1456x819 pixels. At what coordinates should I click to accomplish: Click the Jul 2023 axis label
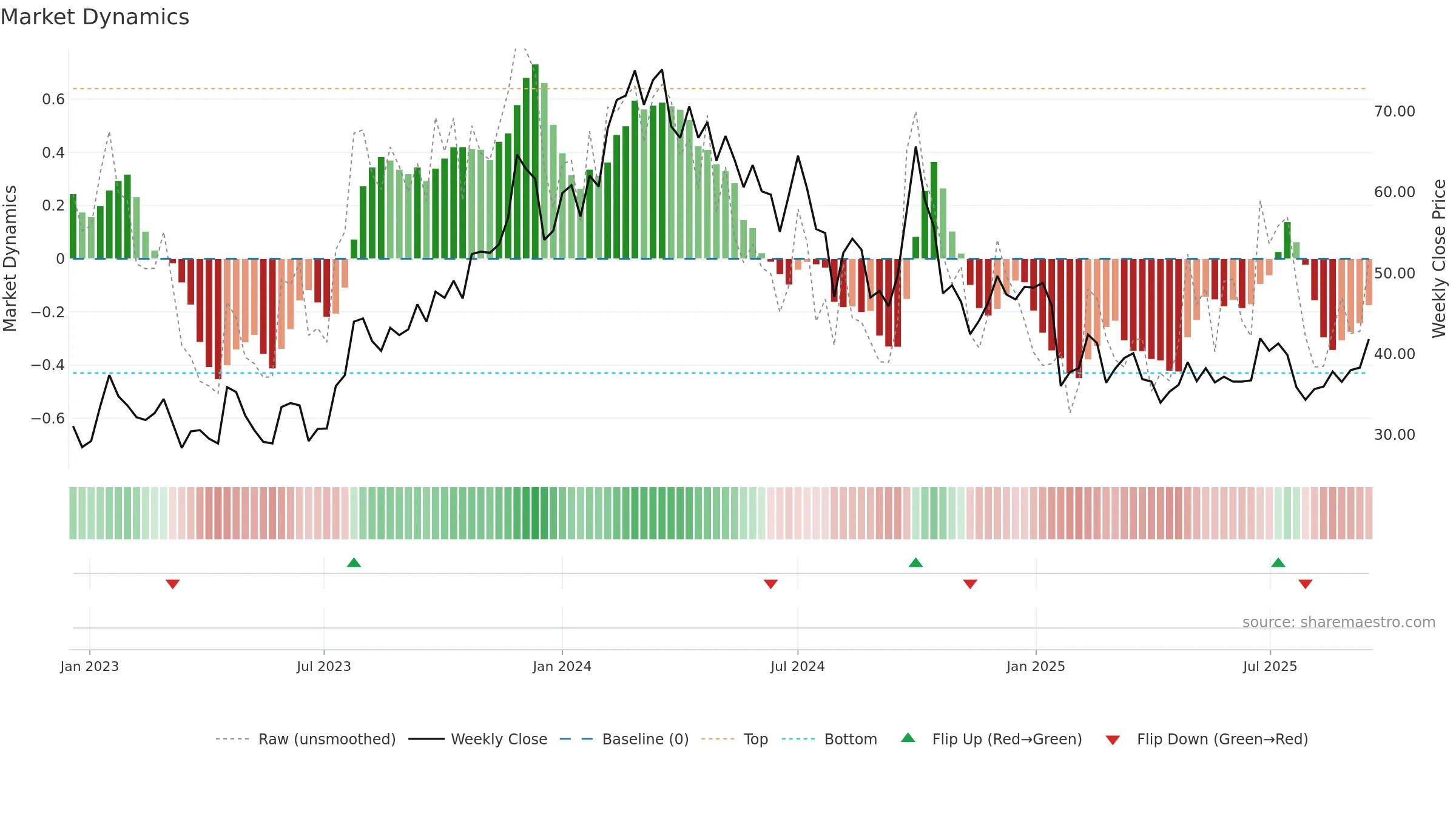click(324, 666)
